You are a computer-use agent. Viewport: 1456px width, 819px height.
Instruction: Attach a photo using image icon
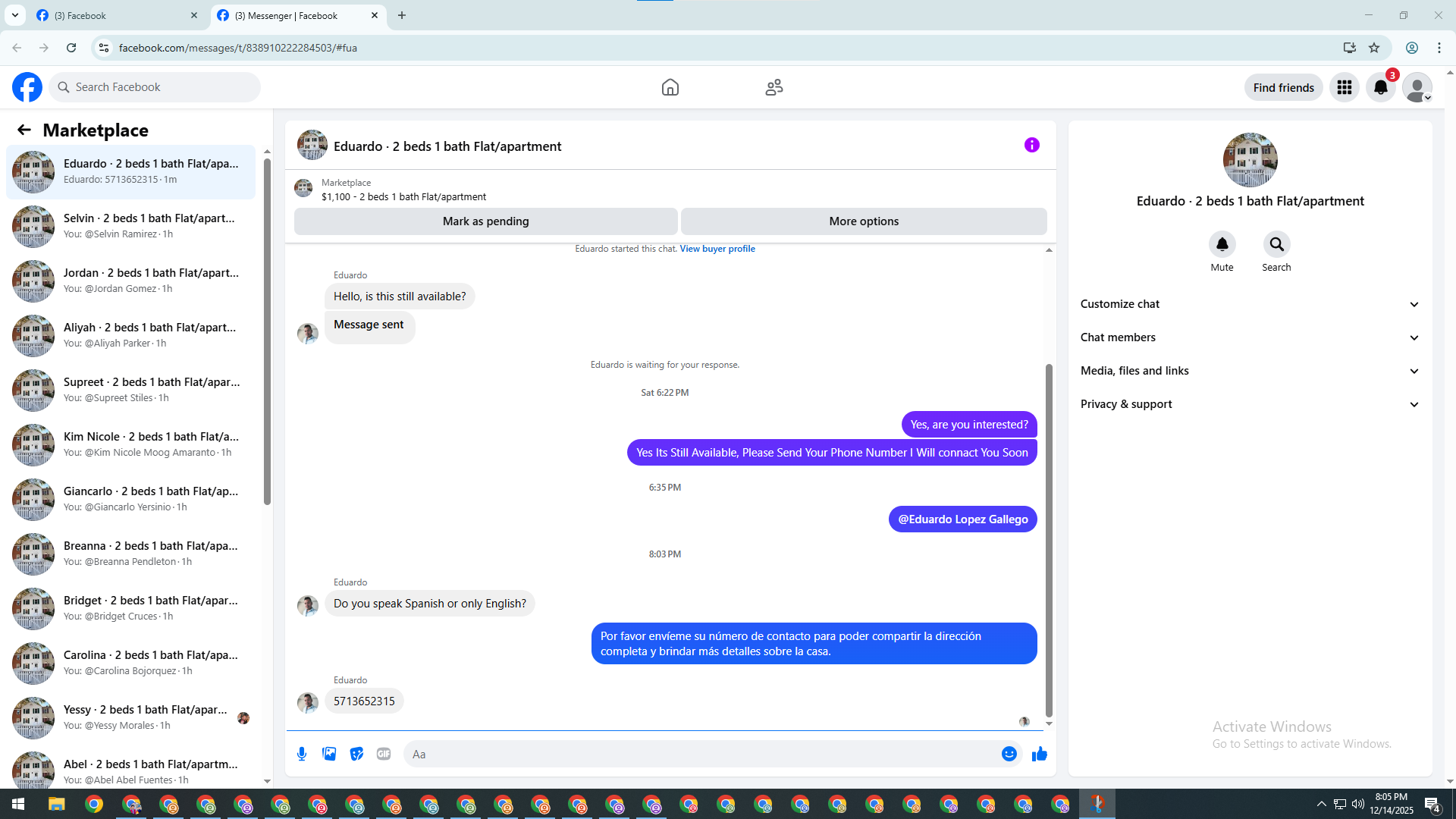329,754
